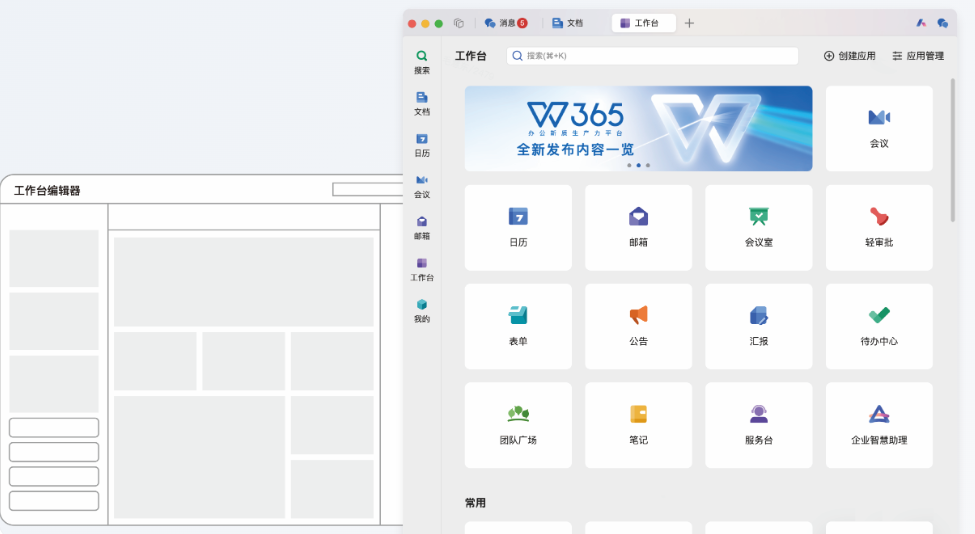
Task: Select 工作台 in the left sidebar
Action: pyautogui.click(x=422, y=270)
